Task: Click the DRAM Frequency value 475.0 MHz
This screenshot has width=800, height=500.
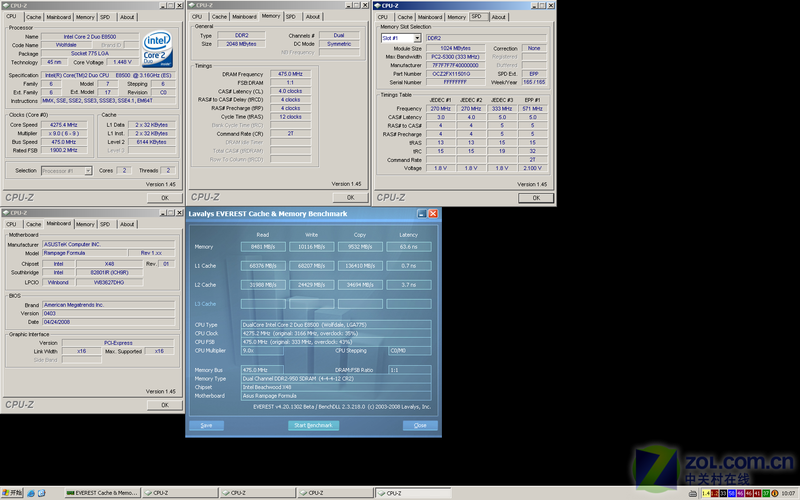Action: pos(290,74)
